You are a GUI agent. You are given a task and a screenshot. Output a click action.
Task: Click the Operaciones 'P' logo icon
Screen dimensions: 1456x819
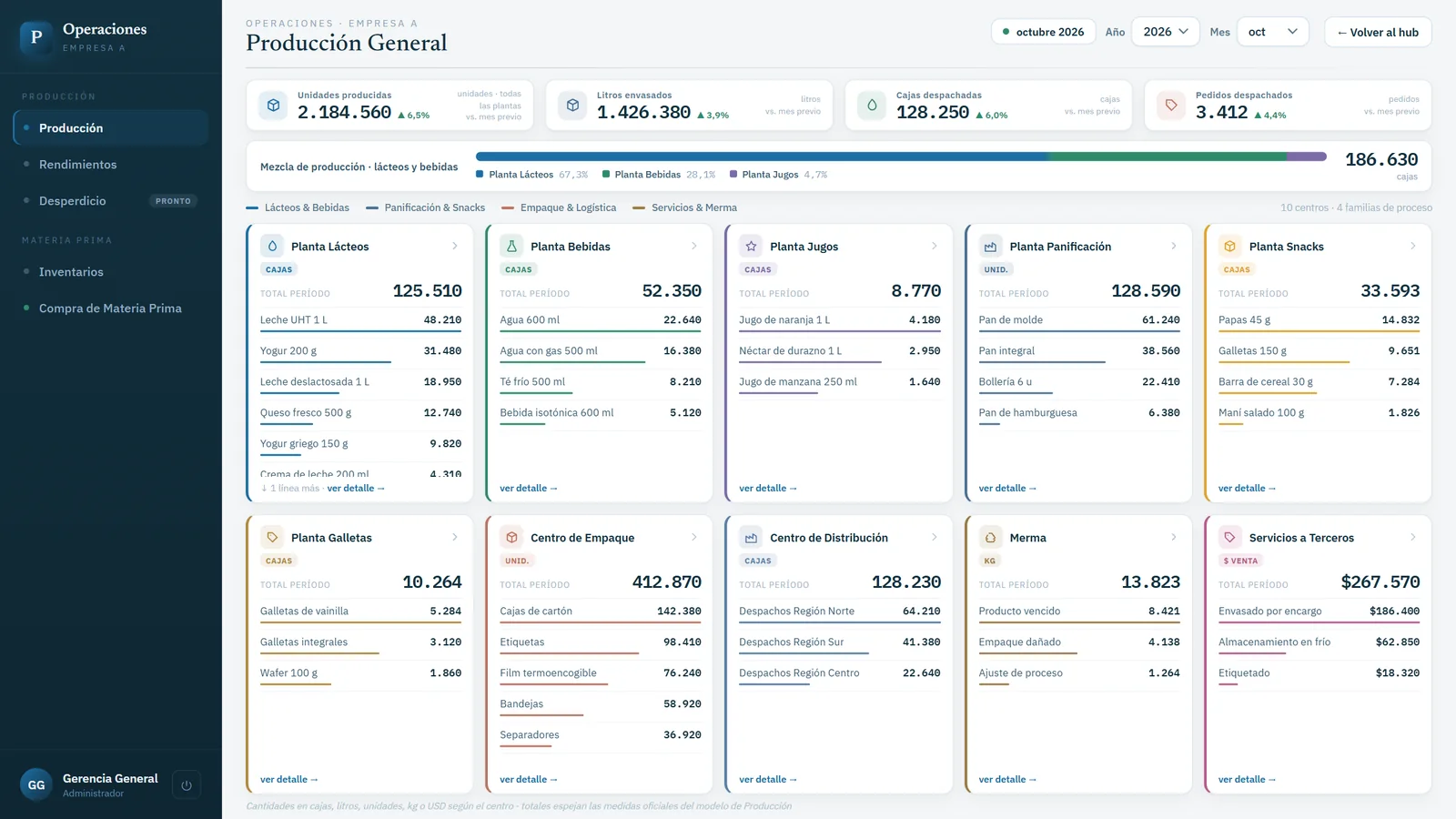coord(36,37)
